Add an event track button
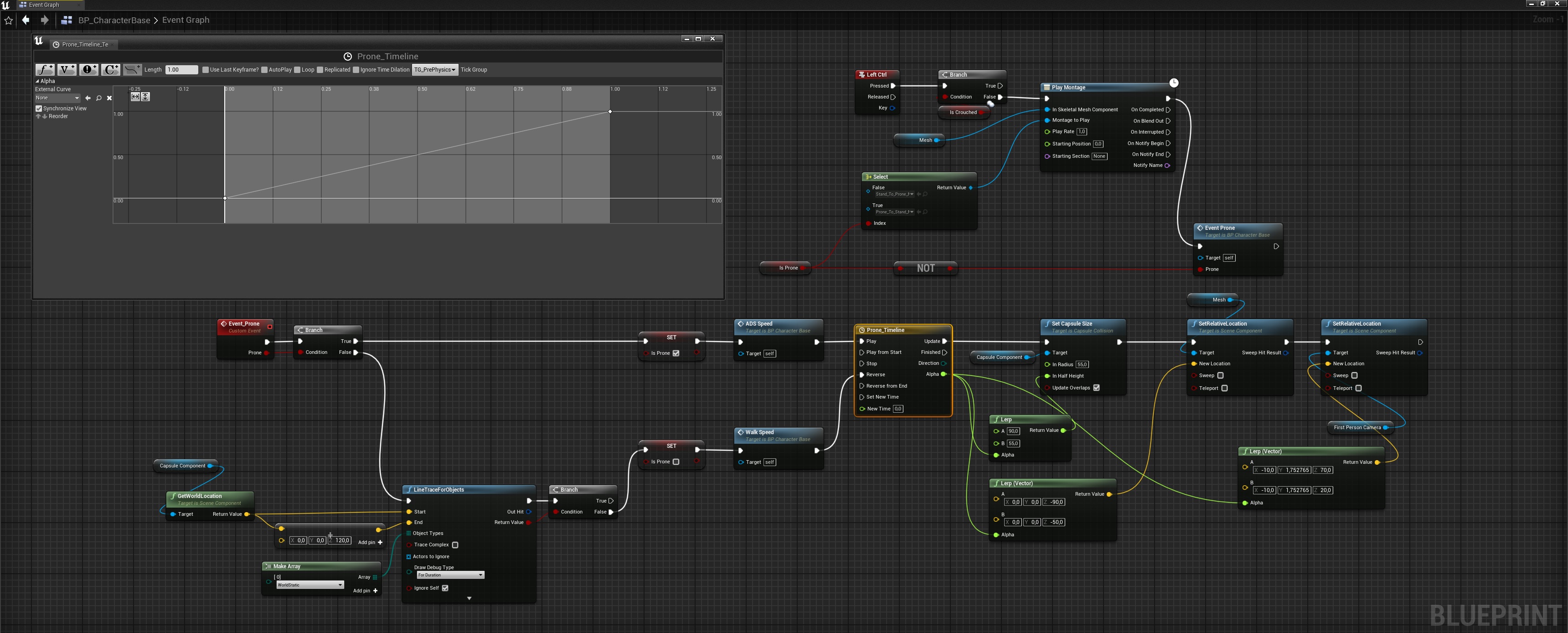The image size is (1568, 633). pos(88,69)
